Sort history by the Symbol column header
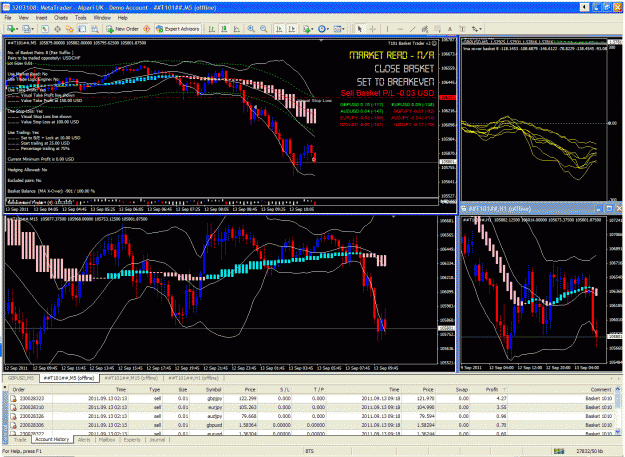 point(213,390)
